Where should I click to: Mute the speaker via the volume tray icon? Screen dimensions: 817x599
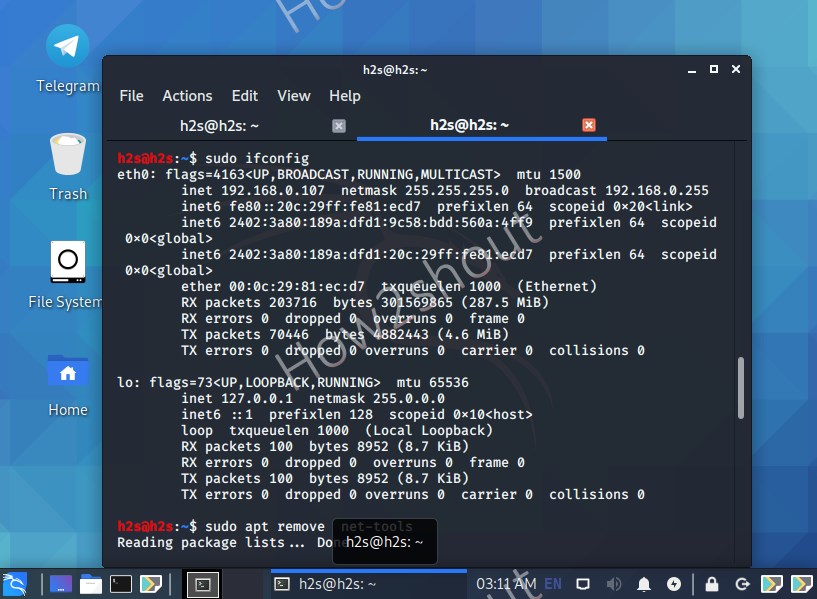(613, 583)
